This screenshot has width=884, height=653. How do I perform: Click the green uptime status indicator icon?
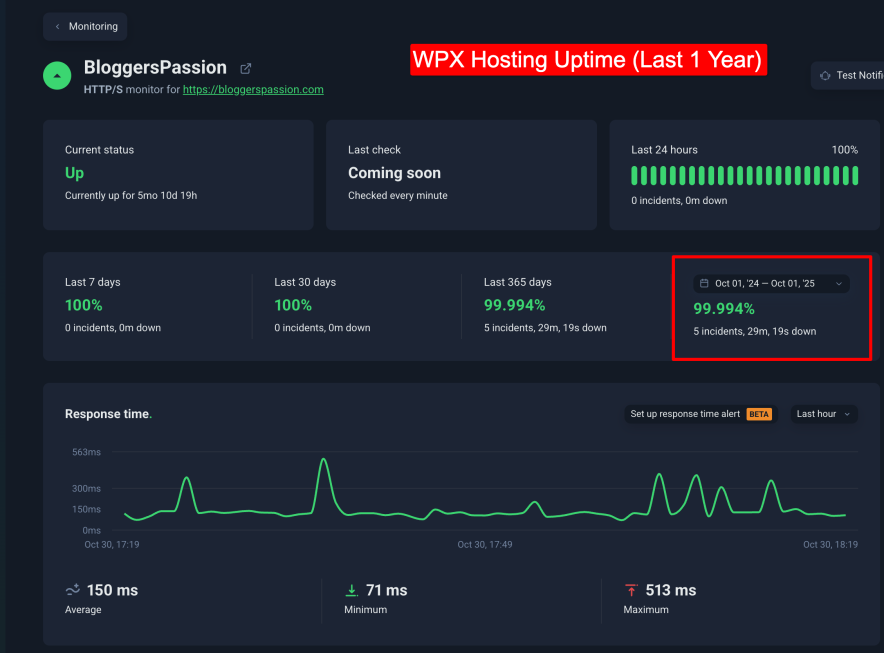point(57,75)
